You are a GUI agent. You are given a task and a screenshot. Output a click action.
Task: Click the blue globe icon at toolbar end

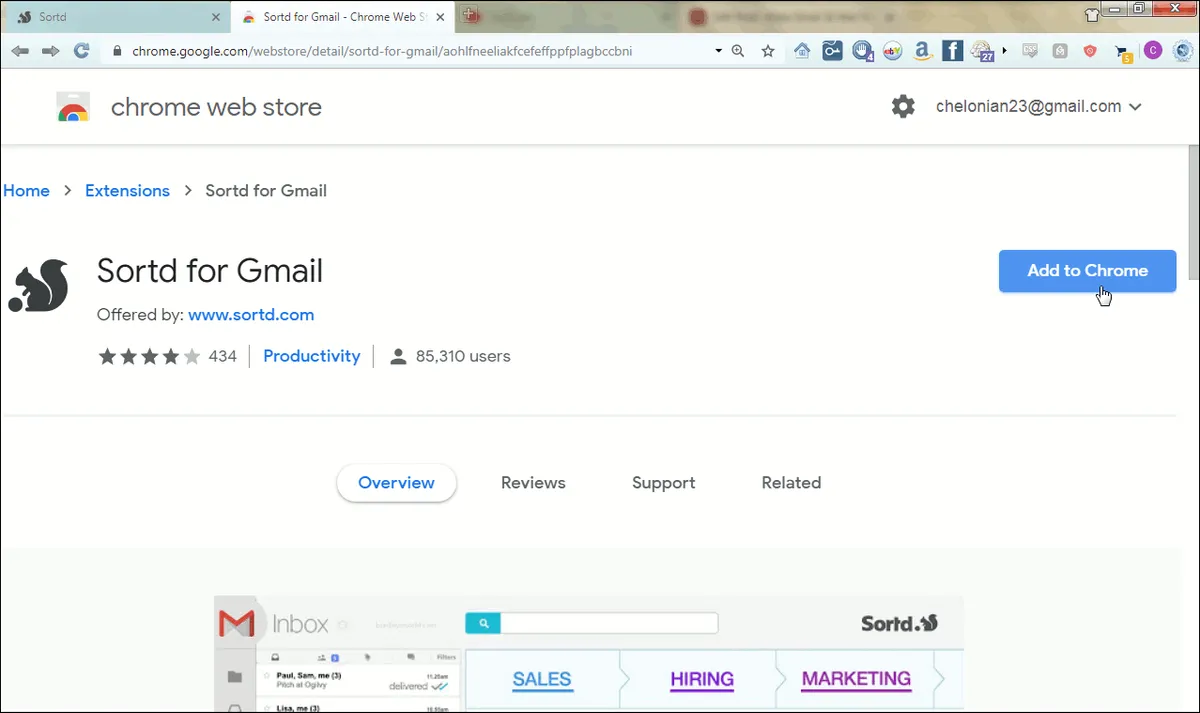click(x=1181, y=50)
